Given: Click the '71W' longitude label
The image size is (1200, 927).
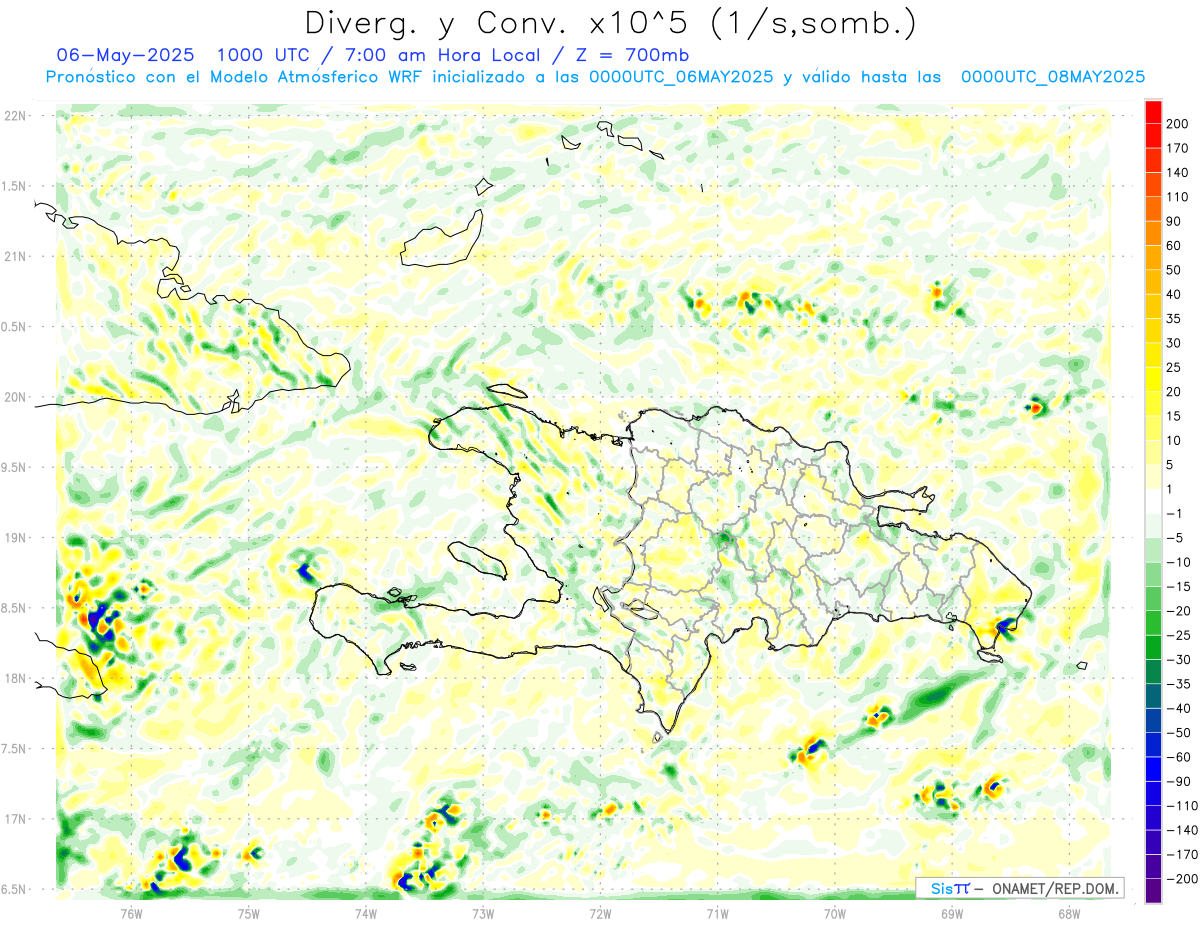Looking at the screenshot, I should point(717,913).
